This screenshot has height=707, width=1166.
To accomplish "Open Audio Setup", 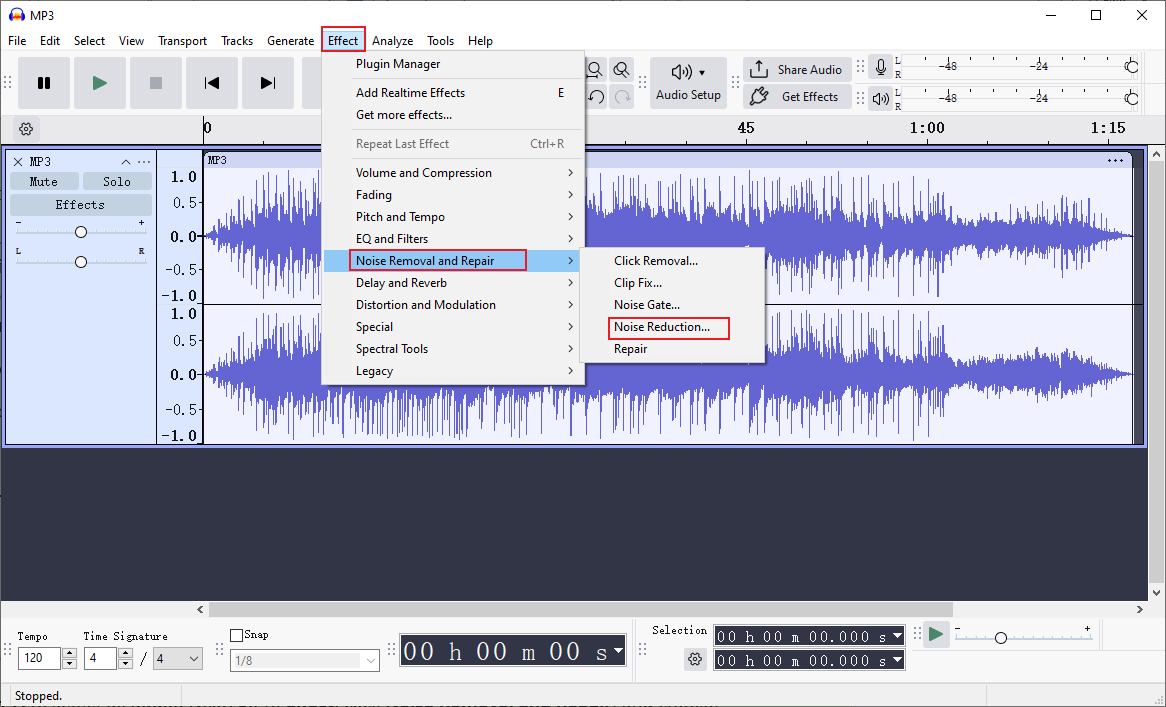I will point(688,82).
